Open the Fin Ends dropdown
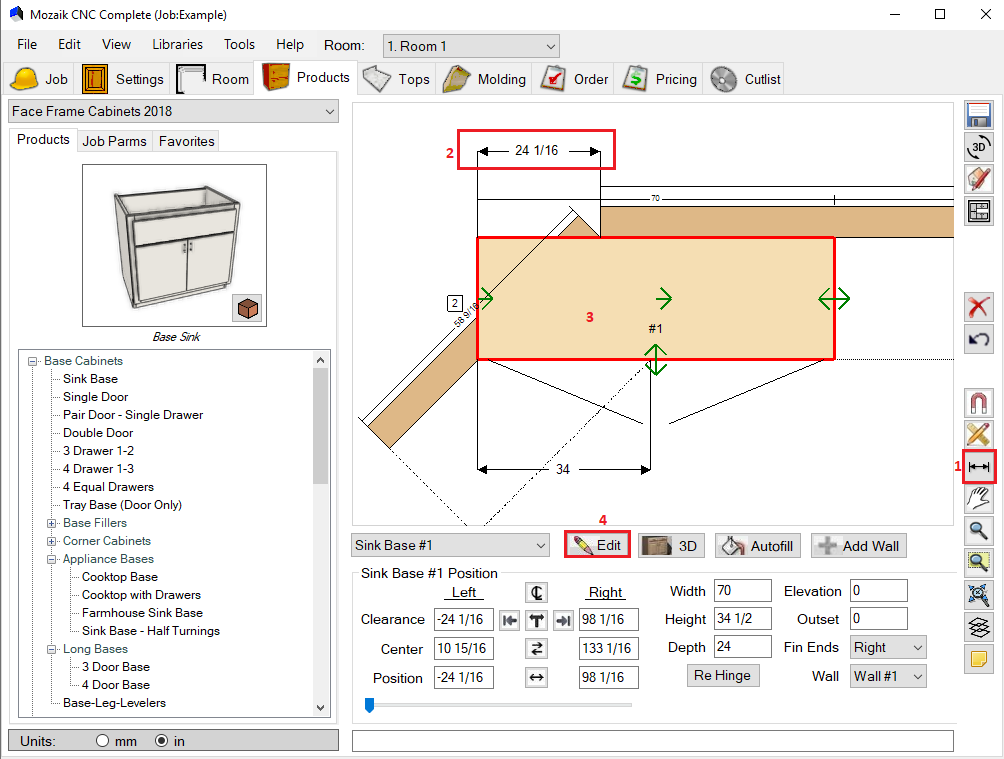This screenshot has width=1004, height=759. 888,647
